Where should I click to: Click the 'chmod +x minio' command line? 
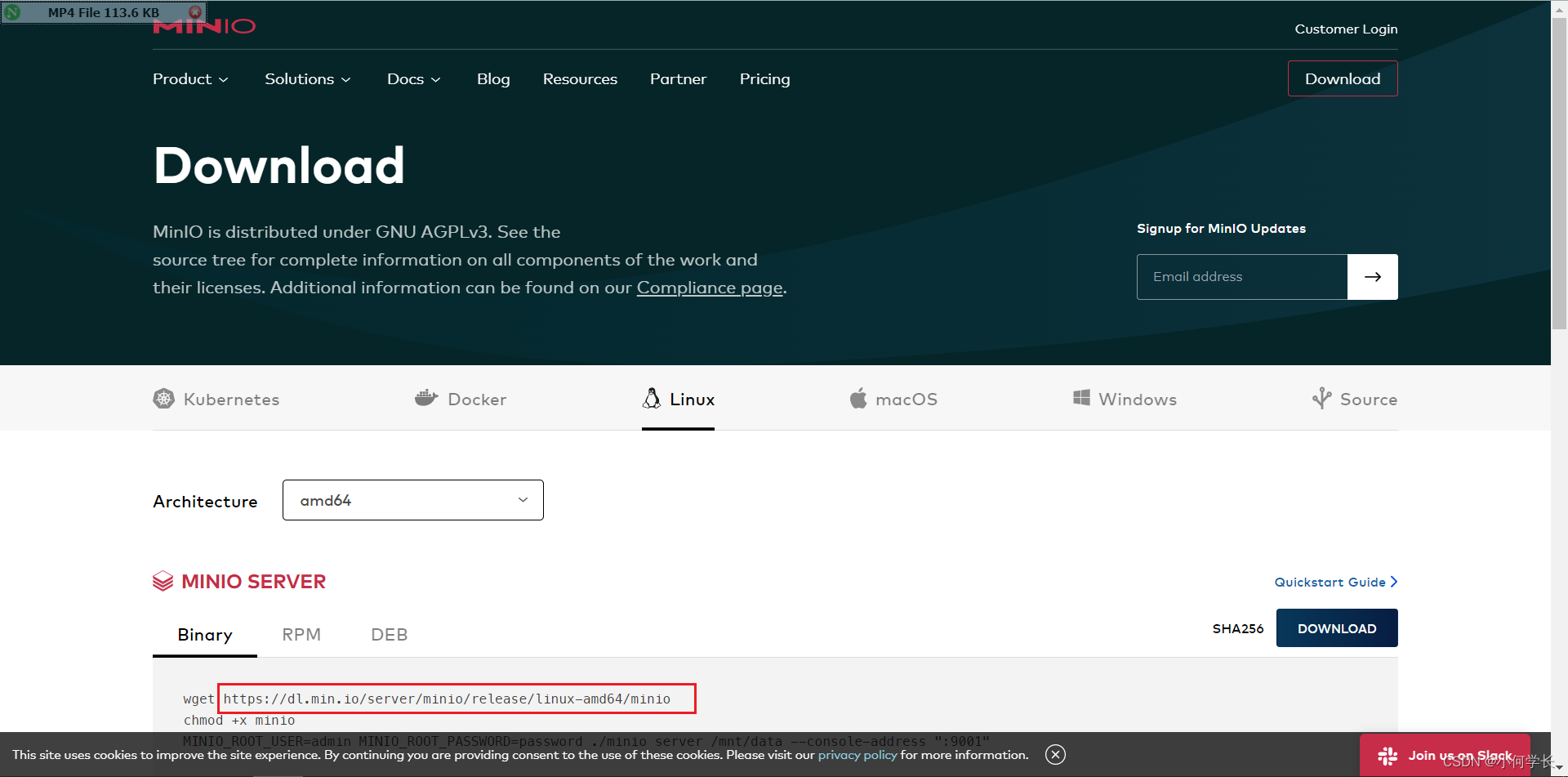tap(239, 721)
